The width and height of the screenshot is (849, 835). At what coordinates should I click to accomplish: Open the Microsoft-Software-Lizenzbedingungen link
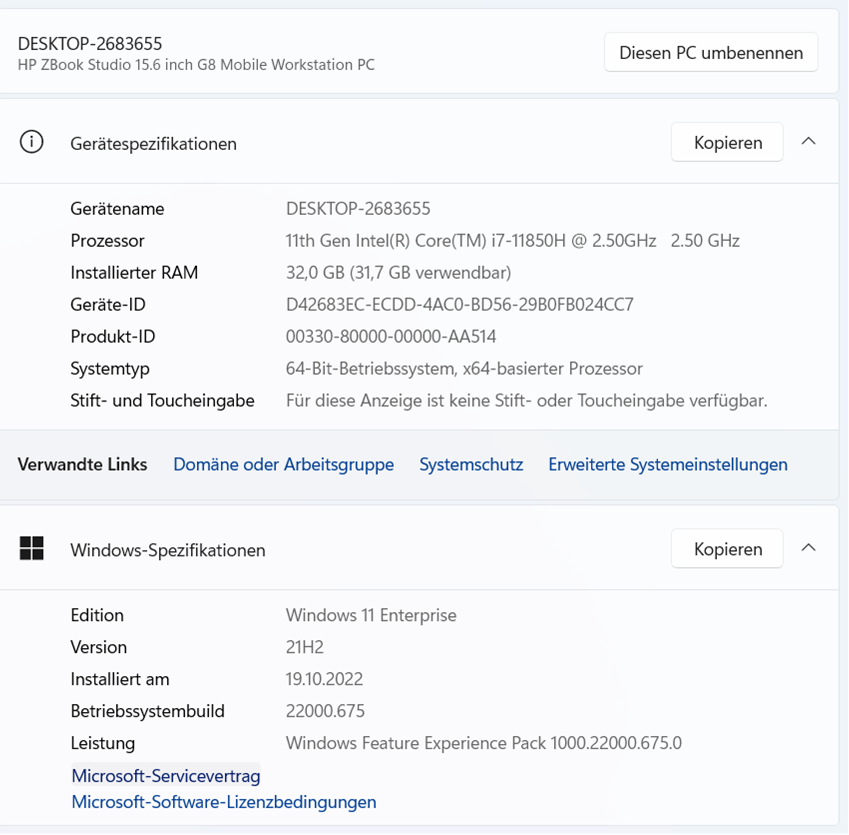(224, 802)
